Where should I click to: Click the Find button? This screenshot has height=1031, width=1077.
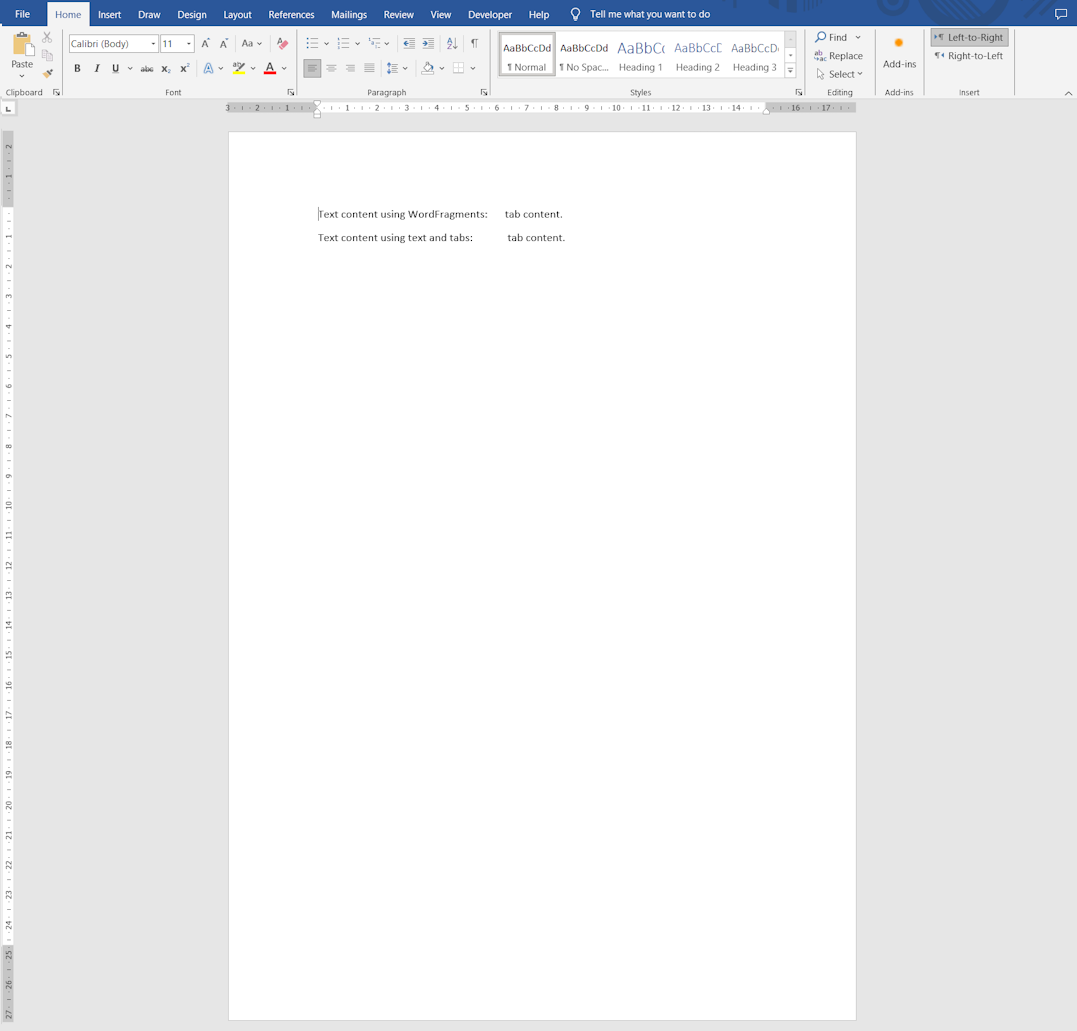(x=831, y=37)
